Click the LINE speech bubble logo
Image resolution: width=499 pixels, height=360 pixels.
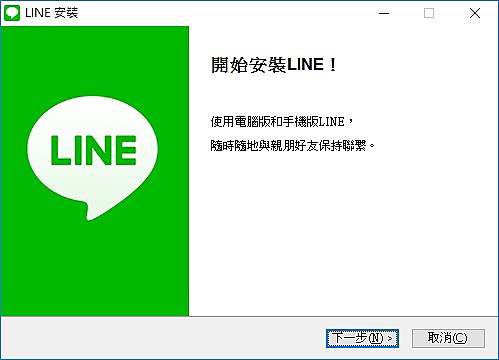click(x=93, y=158)
